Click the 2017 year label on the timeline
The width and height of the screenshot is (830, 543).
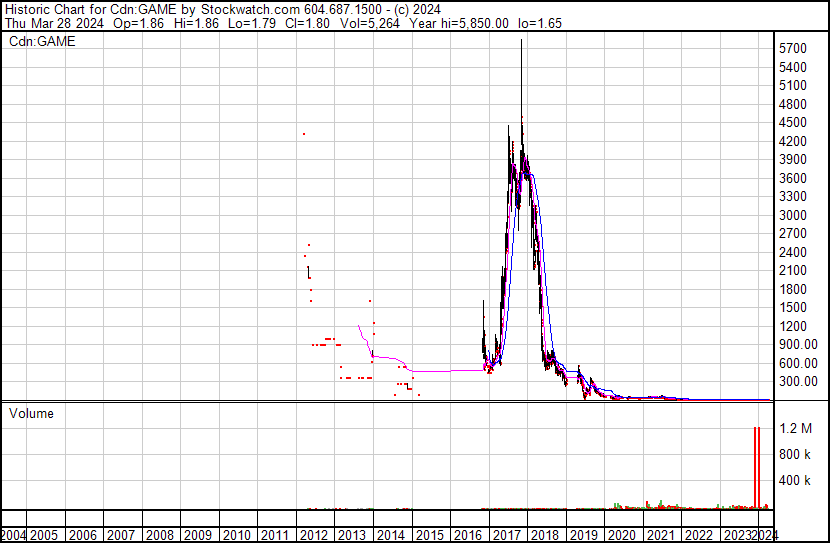click(x=507, y=535)
